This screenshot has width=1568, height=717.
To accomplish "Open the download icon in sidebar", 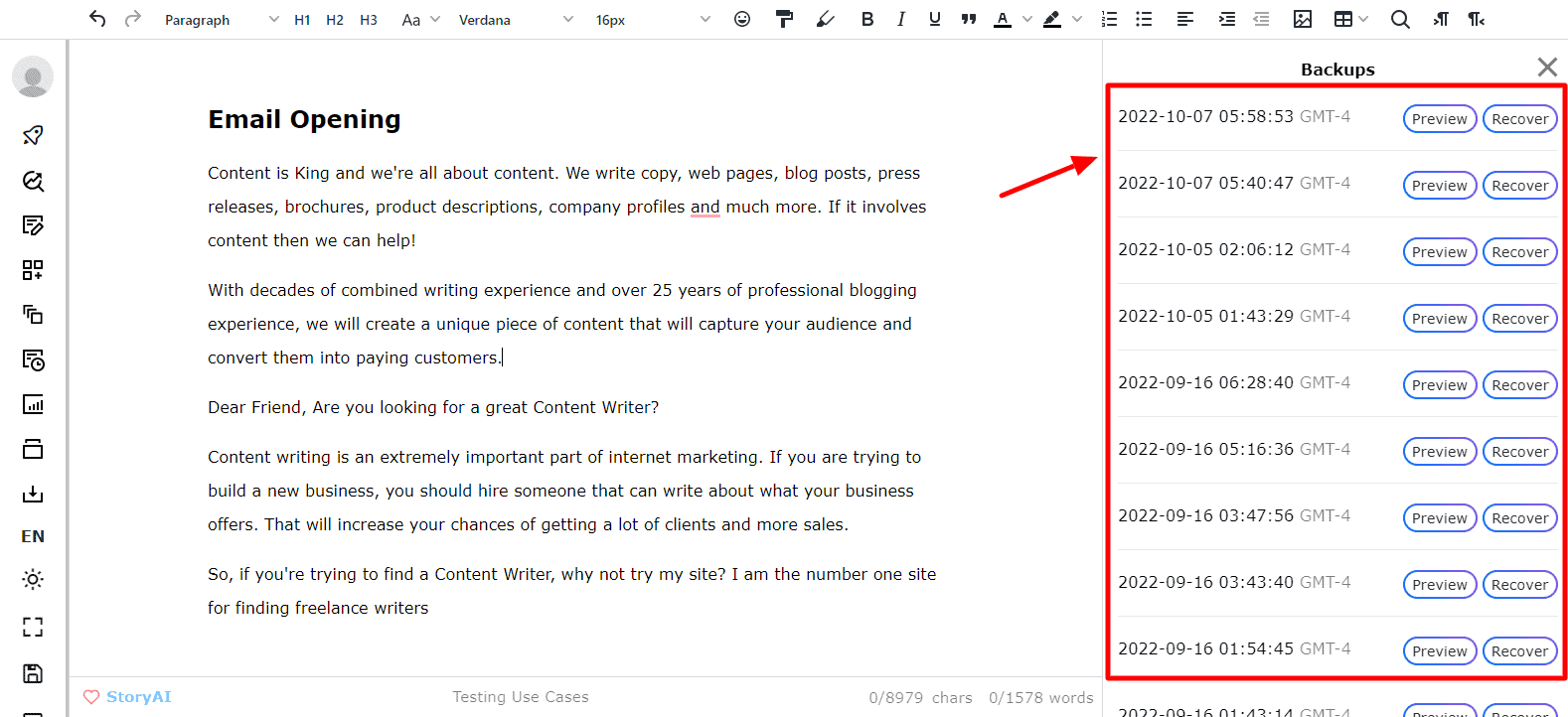I will (x=33, y=494).
